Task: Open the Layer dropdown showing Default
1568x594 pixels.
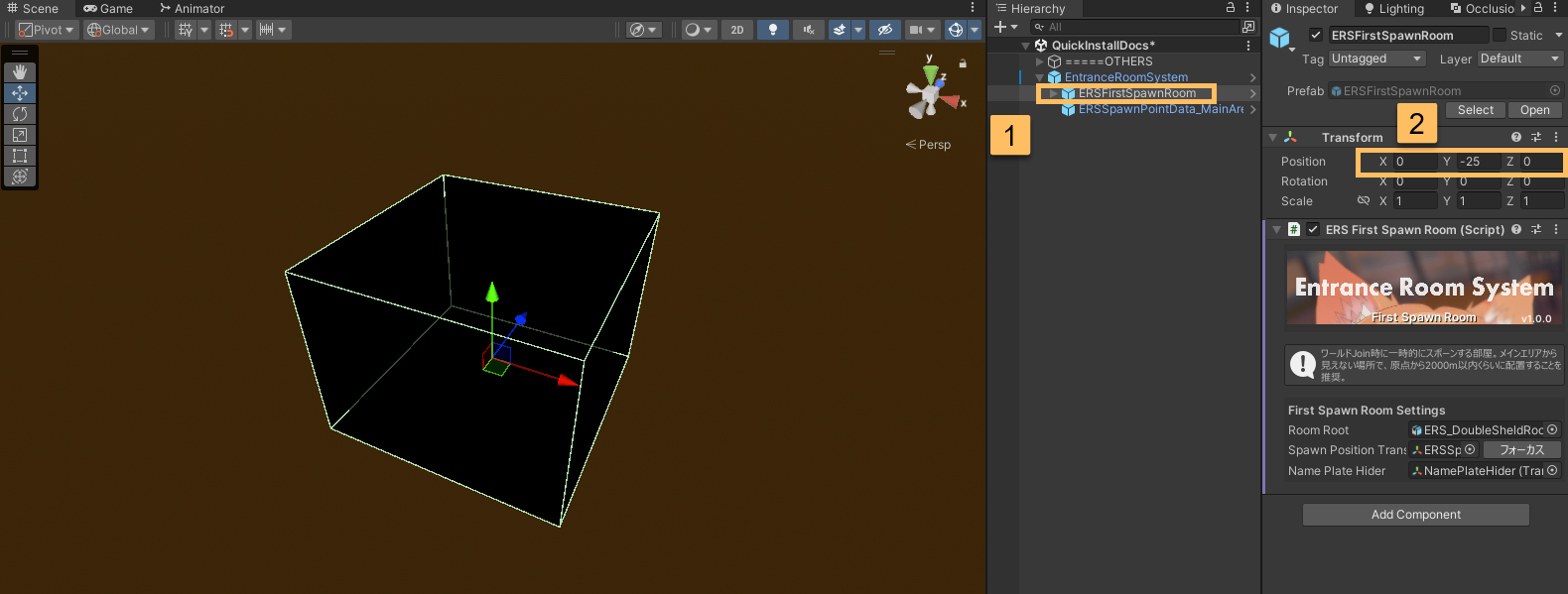Action: 1520,59
